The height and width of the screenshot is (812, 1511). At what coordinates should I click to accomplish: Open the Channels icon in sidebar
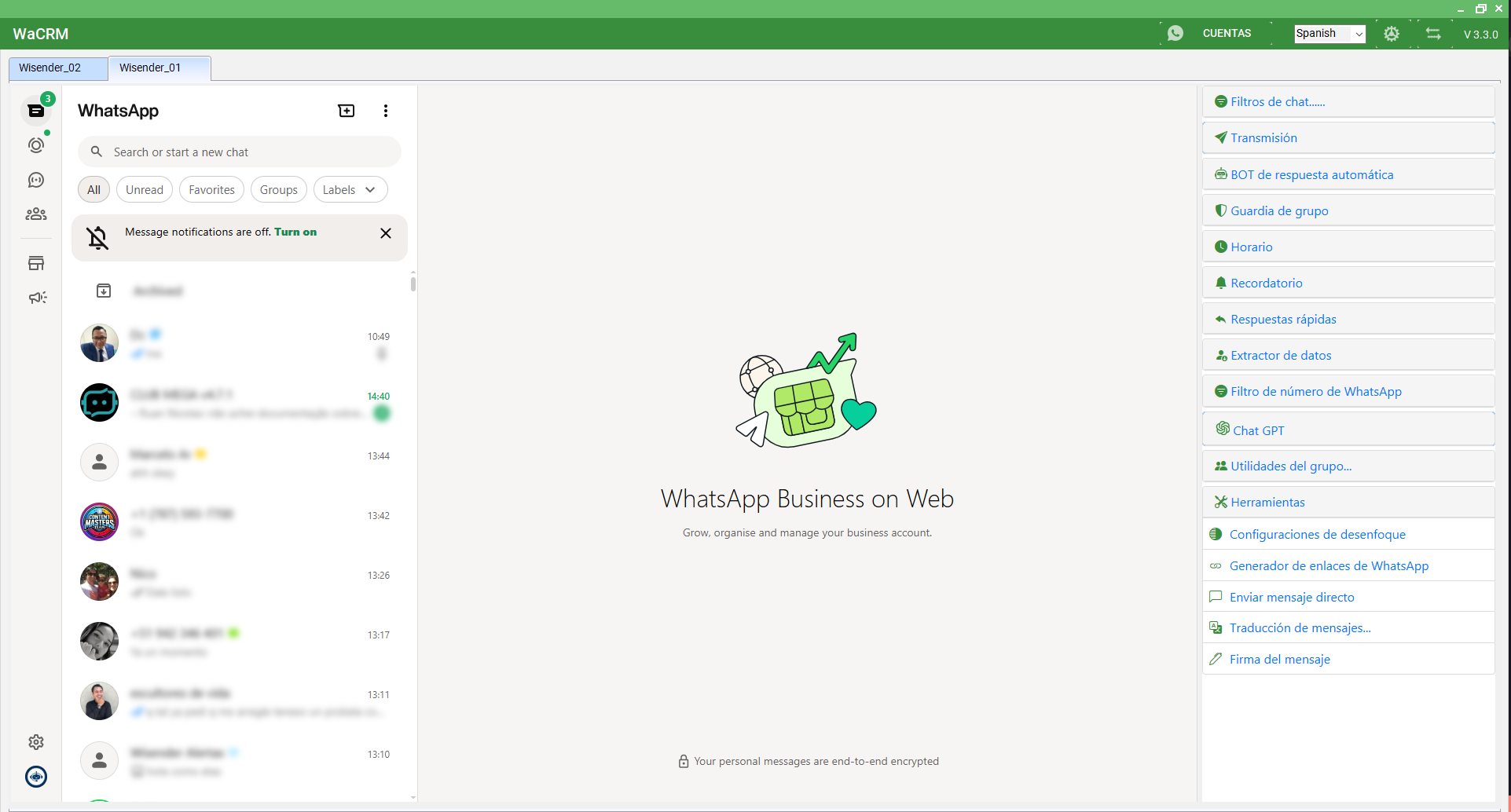tap(36, 180)
